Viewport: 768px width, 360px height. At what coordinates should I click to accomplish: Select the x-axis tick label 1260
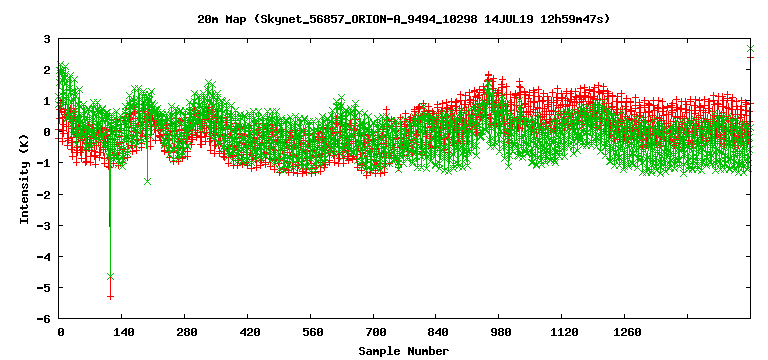click(x=627, y=333)
